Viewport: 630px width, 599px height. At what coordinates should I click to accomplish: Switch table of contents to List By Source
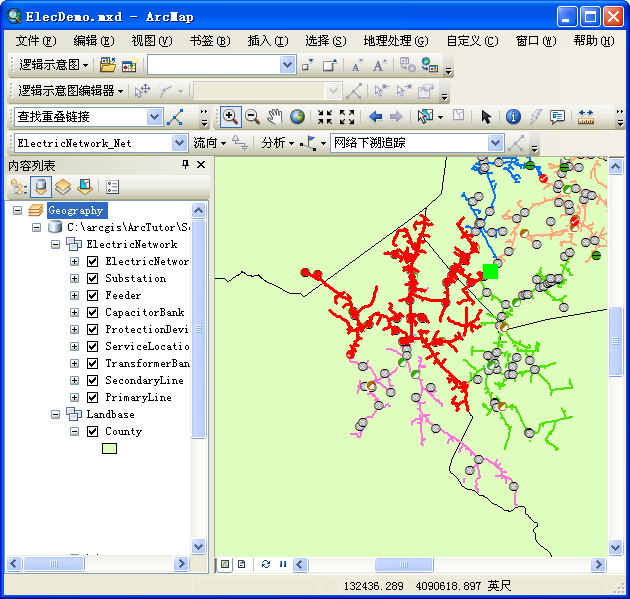[41, 186]
